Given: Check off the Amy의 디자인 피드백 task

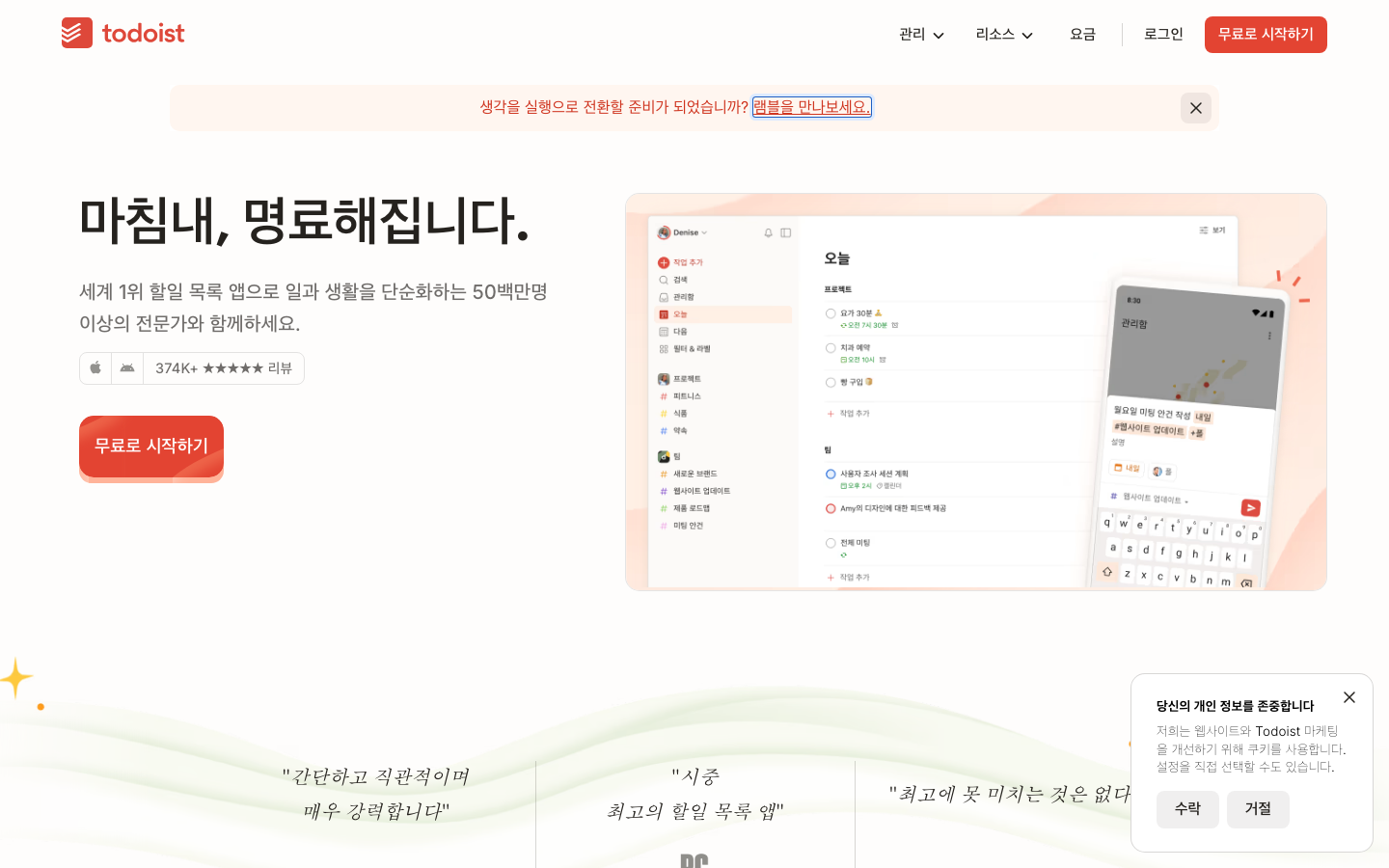Looking at the screenshot, I should click(x=831, y=508).
